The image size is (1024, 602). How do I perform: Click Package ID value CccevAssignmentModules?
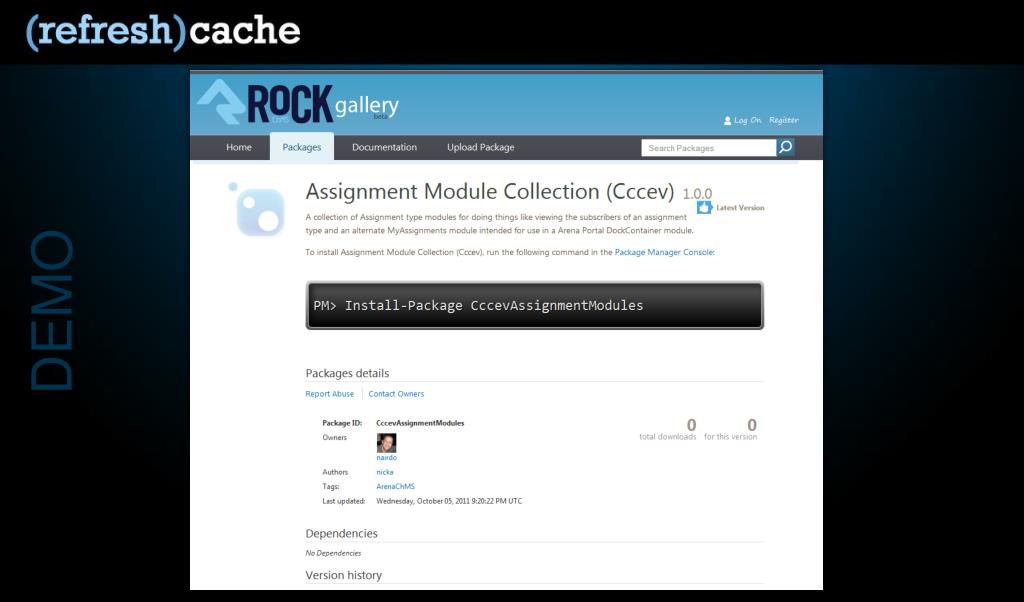[x=420, y=423]
